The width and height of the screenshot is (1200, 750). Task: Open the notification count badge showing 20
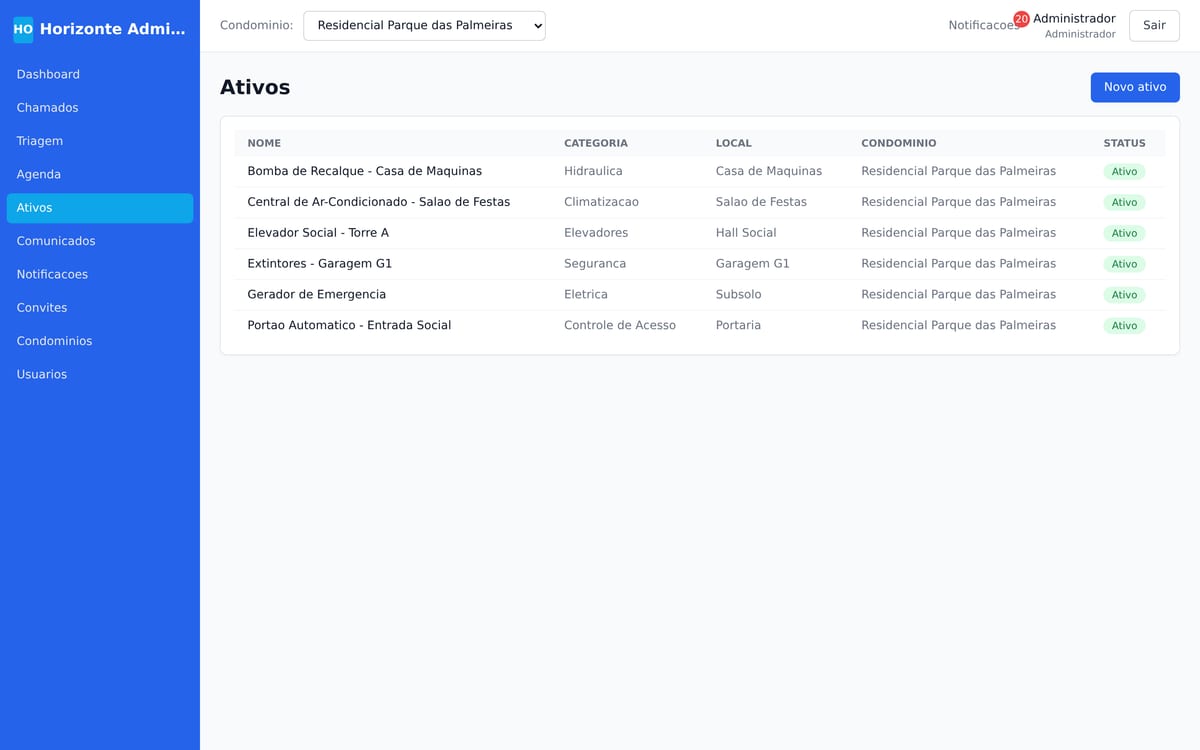click(1021, 19)
